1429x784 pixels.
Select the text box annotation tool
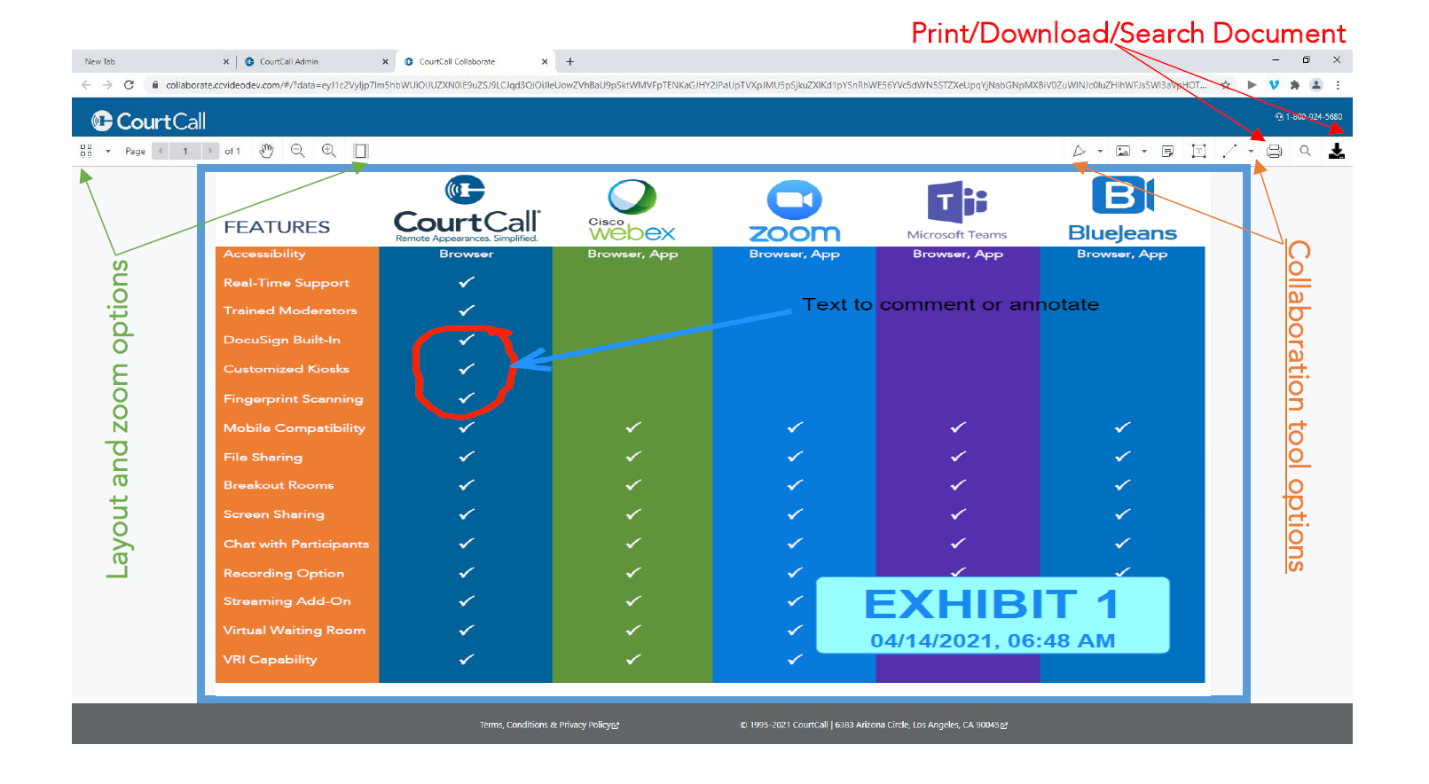coord(1198,151)
